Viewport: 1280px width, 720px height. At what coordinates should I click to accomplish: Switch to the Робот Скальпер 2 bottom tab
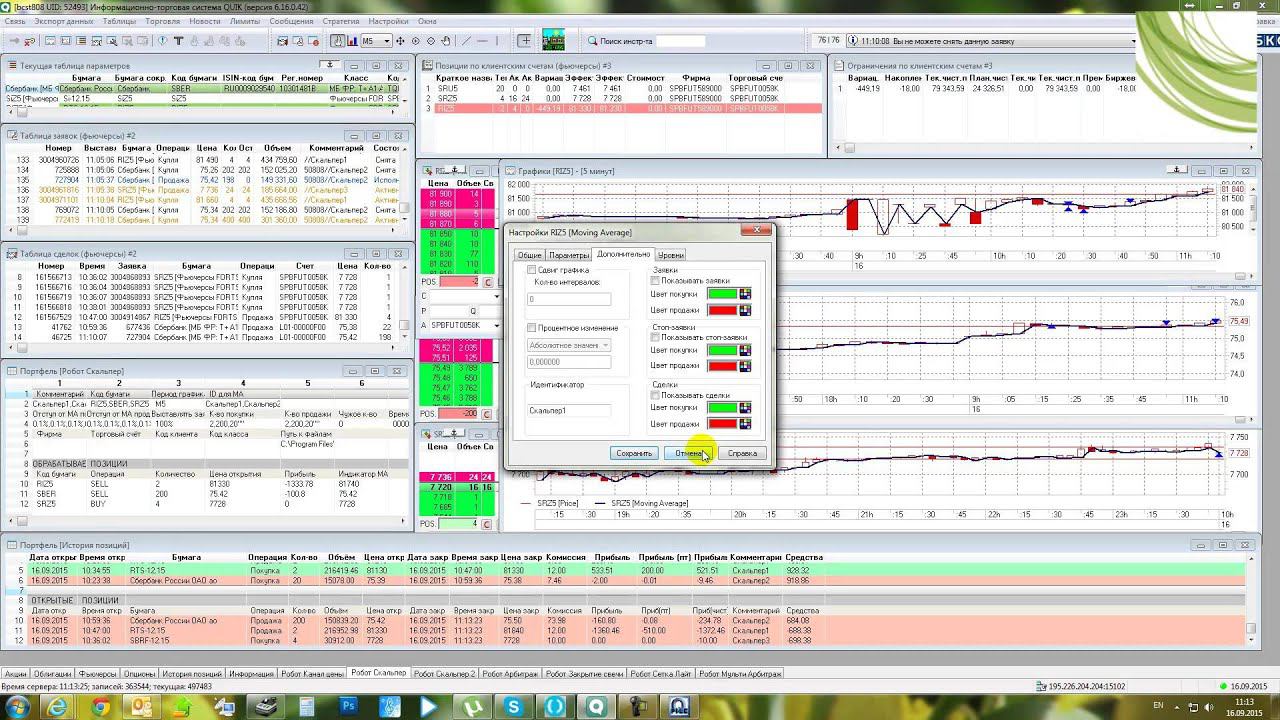coord(444,674)
